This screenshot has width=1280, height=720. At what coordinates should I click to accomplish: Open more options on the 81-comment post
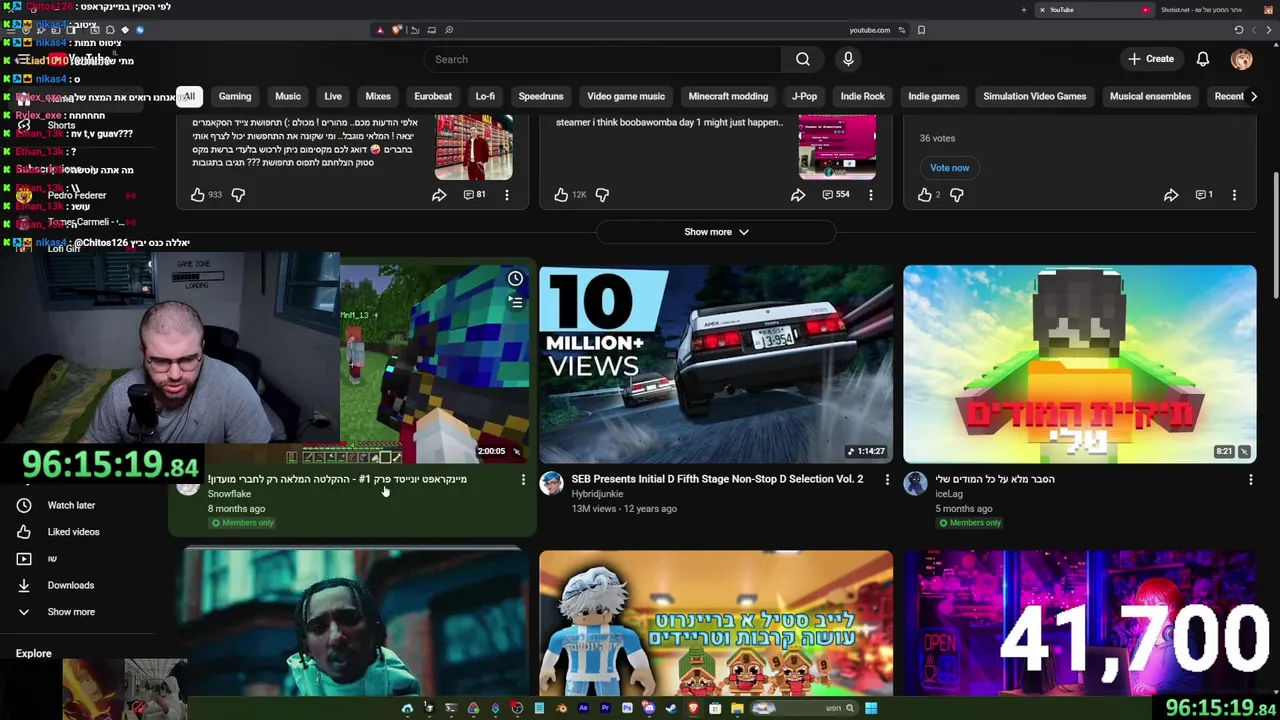click(x=507, y=195)
